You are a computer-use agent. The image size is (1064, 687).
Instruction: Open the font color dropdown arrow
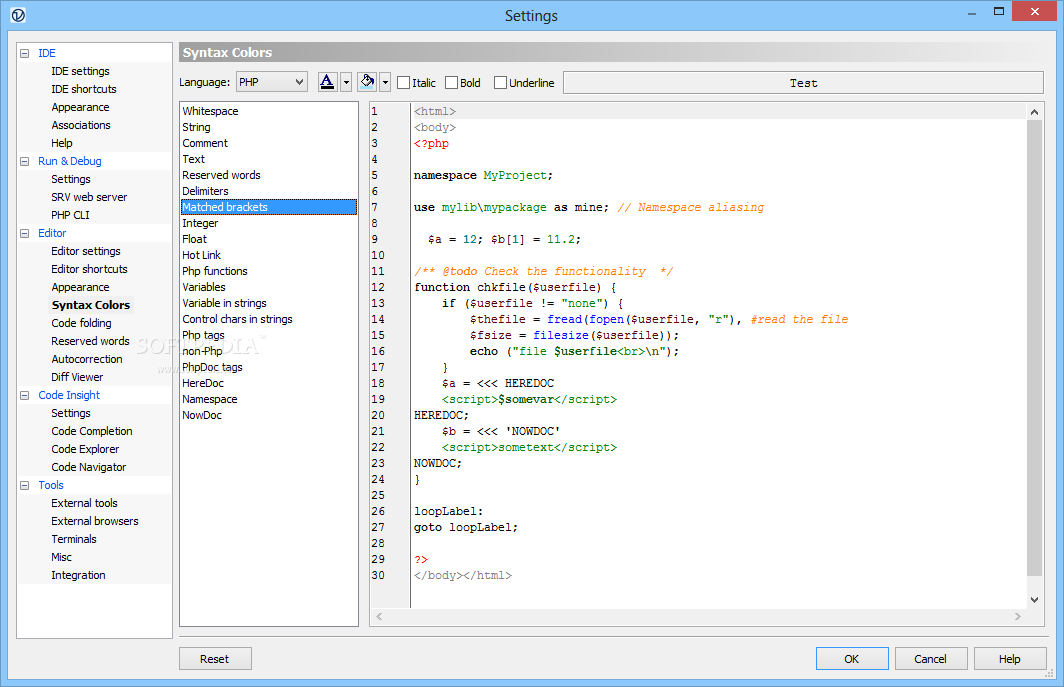[x=346, y=83]
